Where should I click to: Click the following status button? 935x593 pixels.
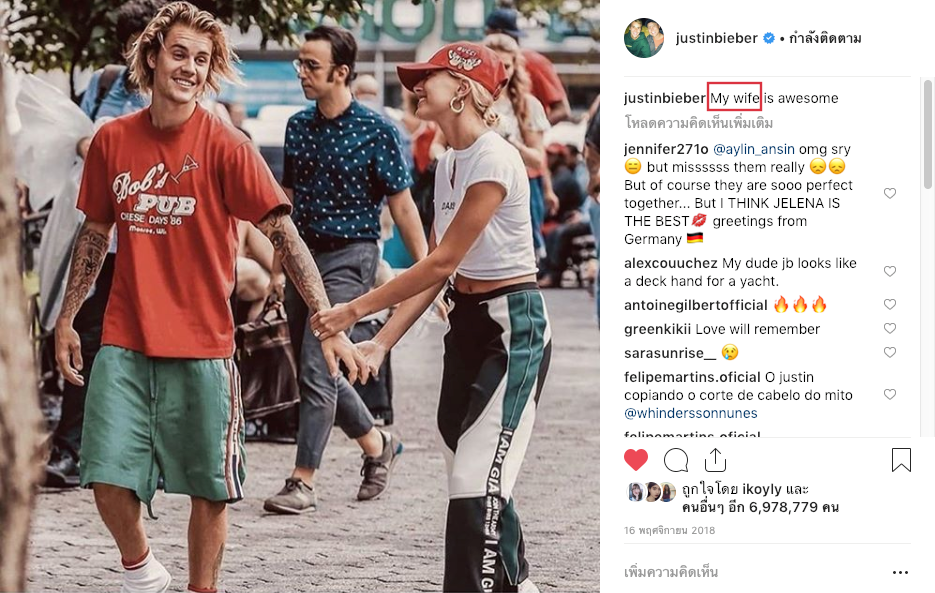[825, 39]
